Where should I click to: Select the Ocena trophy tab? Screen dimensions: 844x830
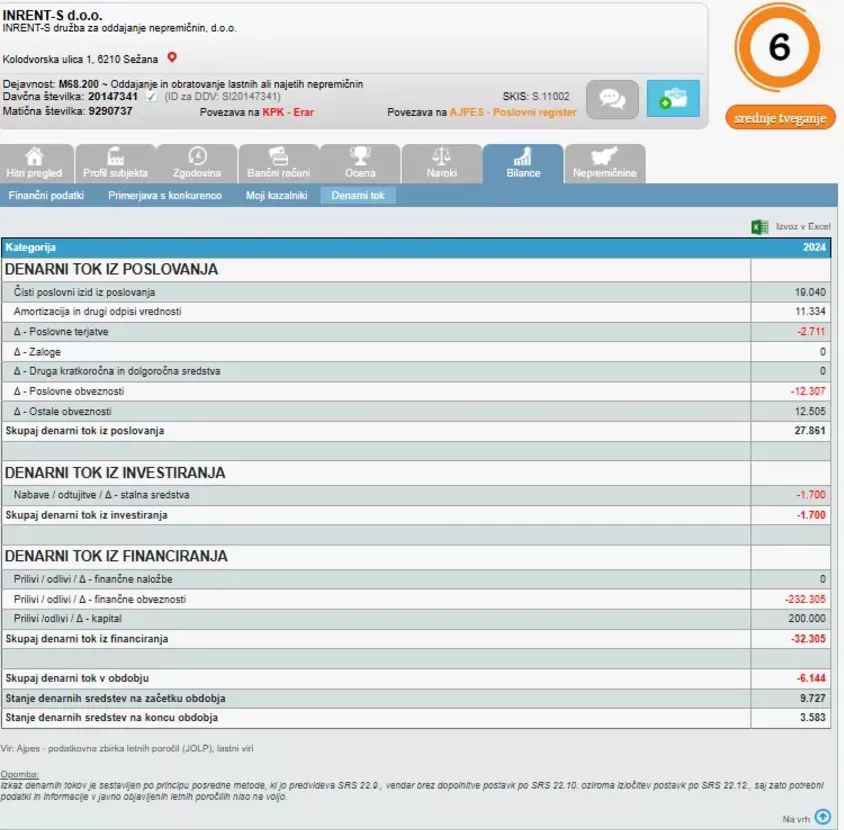(360, 164)
